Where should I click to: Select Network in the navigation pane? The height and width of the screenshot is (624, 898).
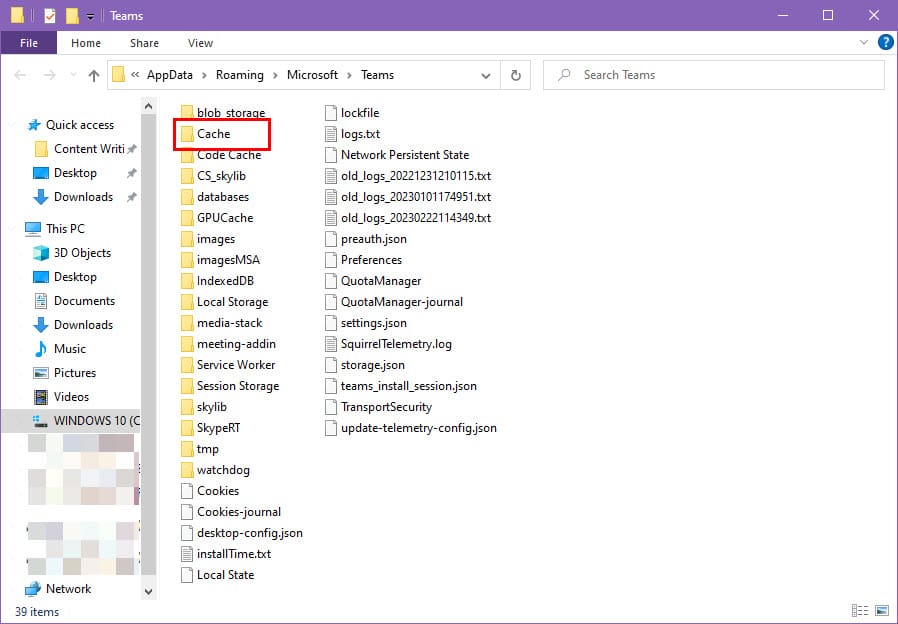68,589
